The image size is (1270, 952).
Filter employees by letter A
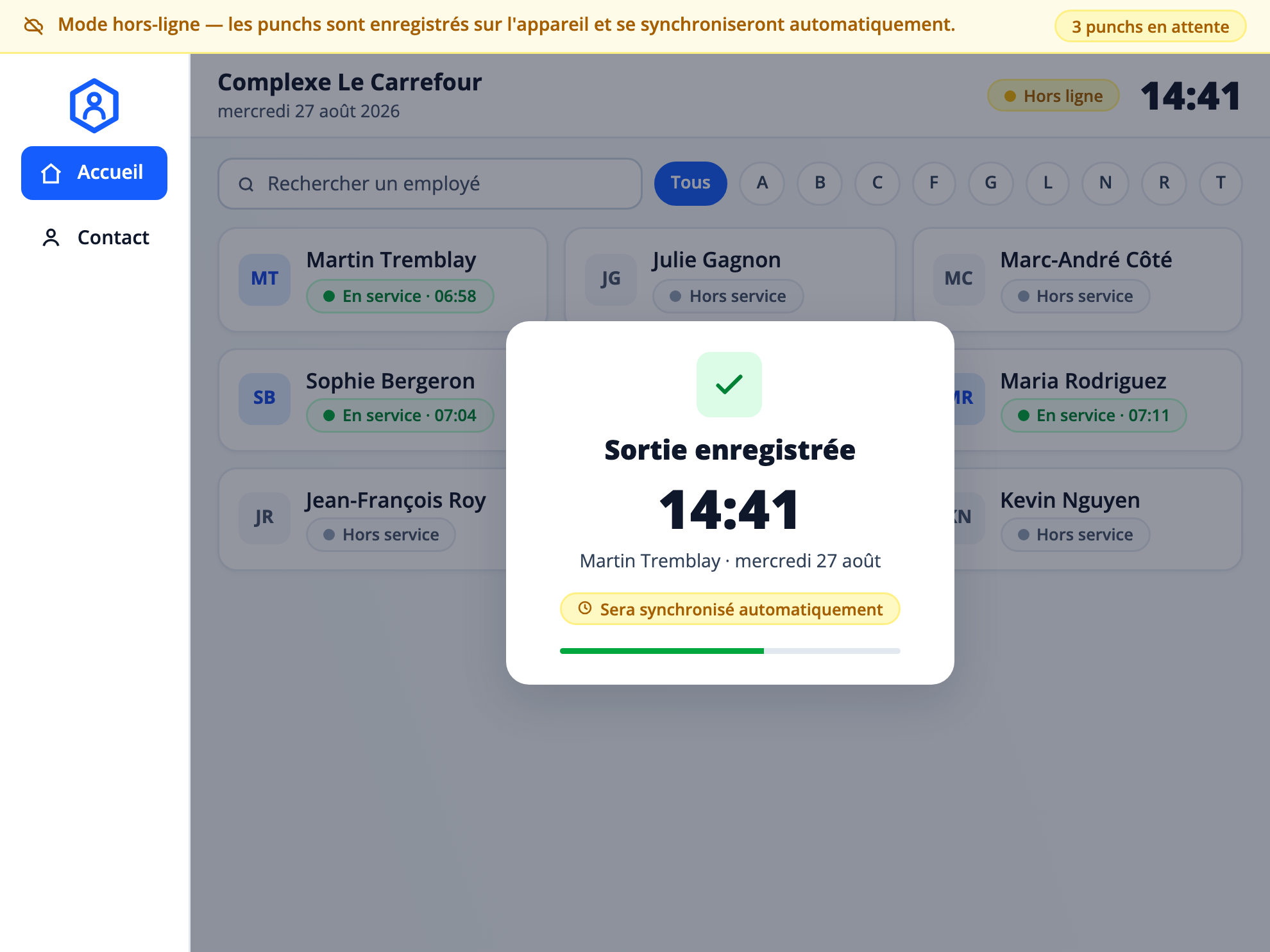pos(762,183)
